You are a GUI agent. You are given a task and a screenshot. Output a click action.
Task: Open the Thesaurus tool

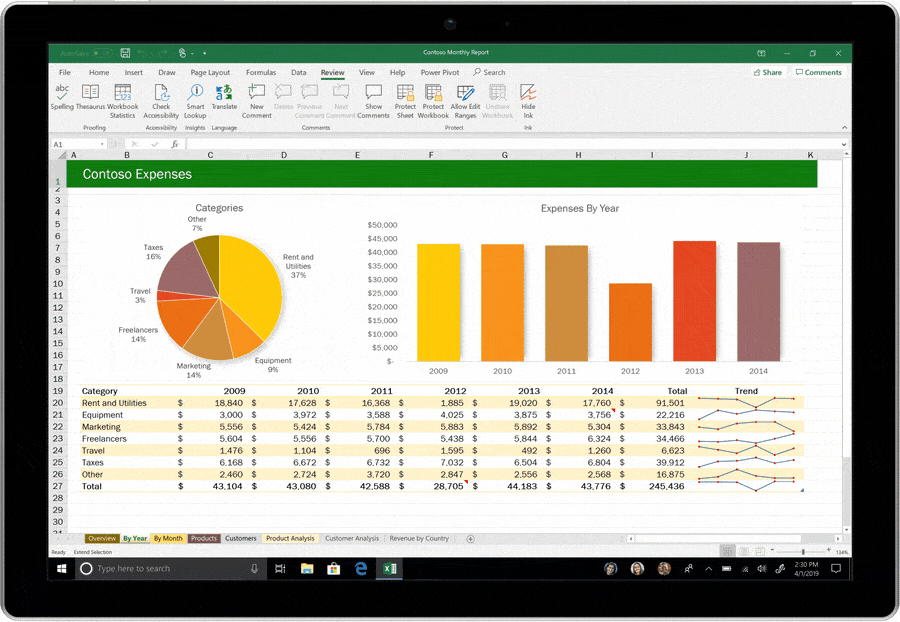click(x=91, y=97)
